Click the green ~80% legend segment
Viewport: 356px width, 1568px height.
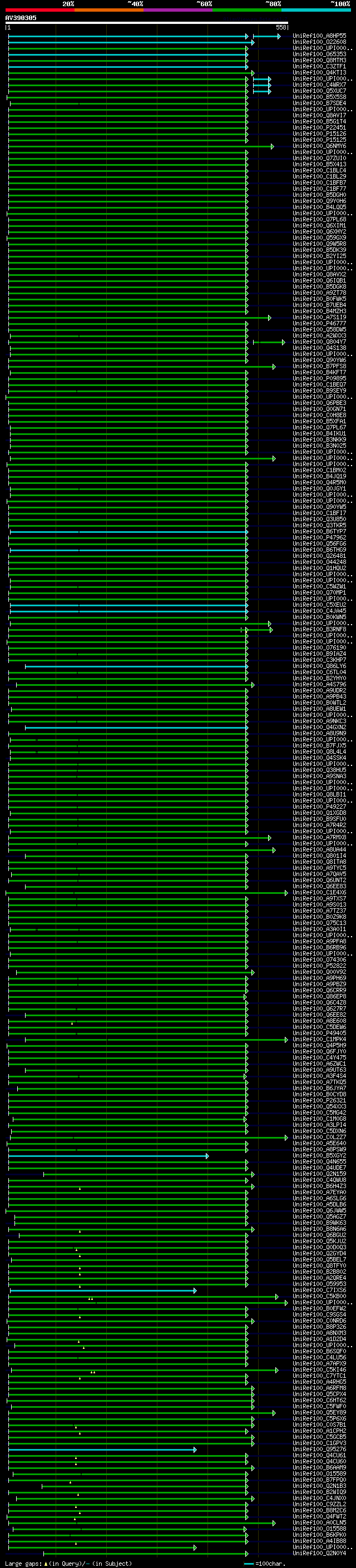click(247, 10)
